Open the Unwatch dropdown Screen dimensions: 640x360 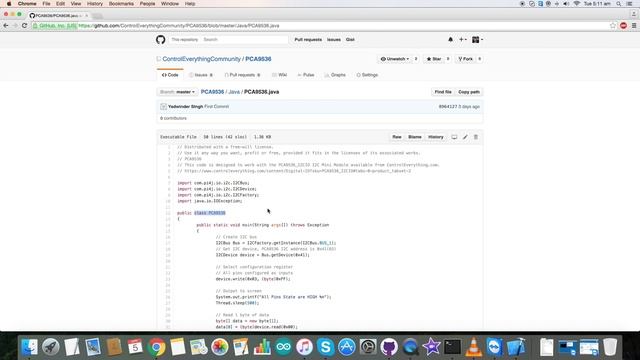click(x=395, y=59)
